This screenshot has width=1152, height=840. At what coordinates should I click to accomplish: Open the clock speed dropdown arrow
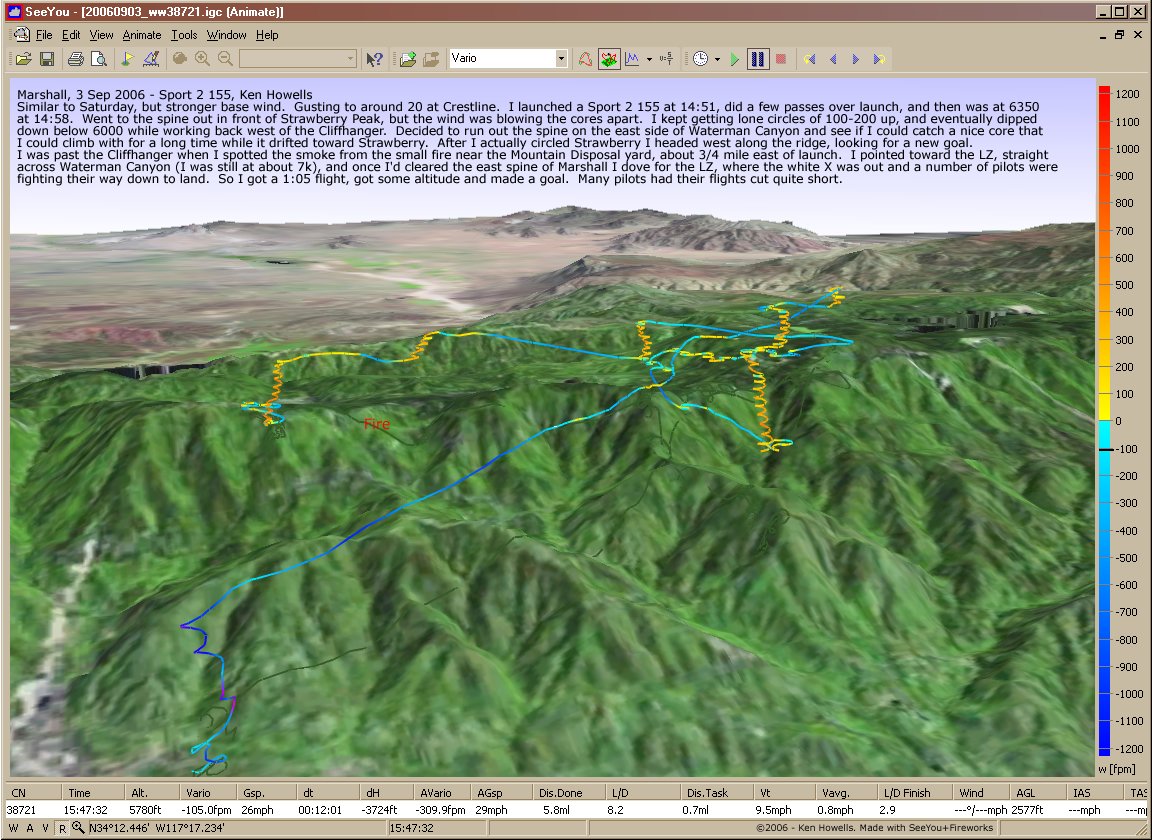[717, 59]
